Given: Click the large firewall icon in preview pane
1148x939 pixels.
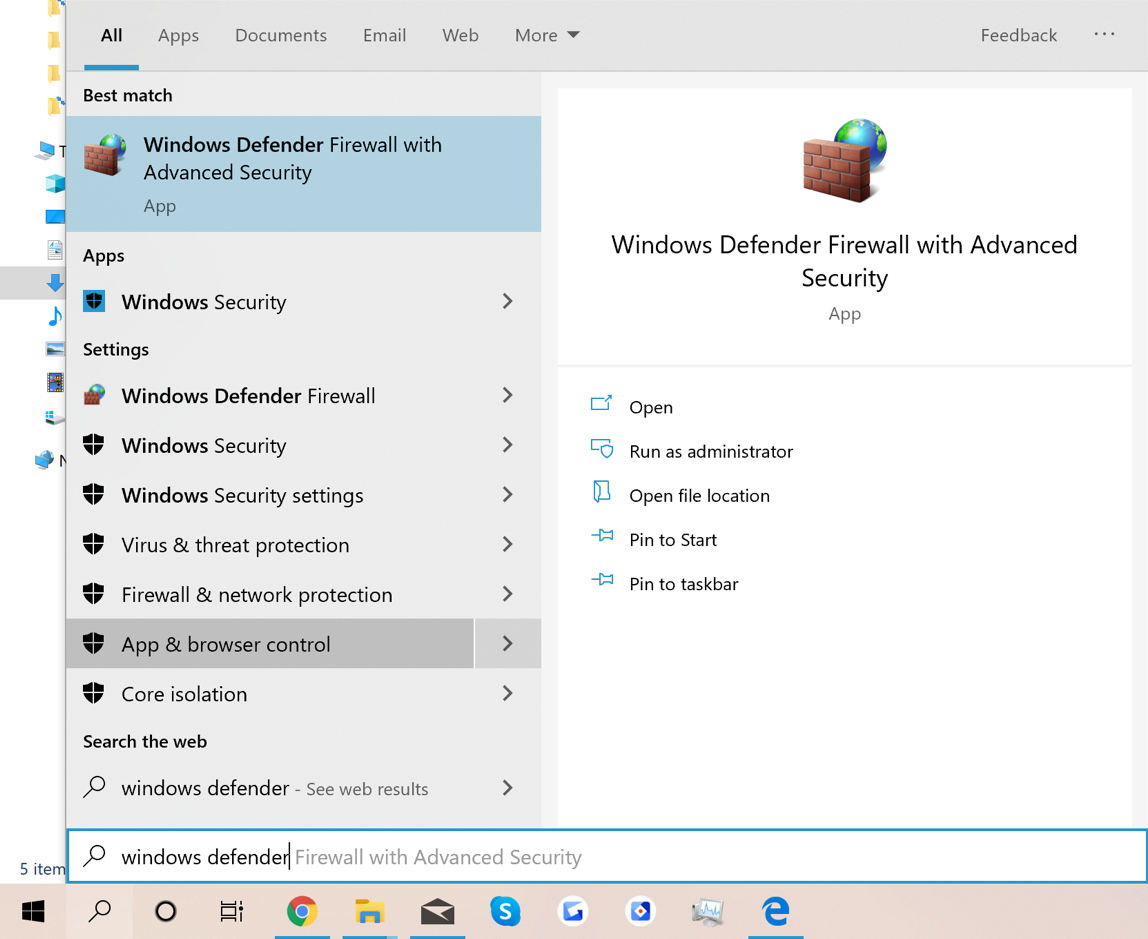Looking at the screenshot, I should tap(844, 160).
